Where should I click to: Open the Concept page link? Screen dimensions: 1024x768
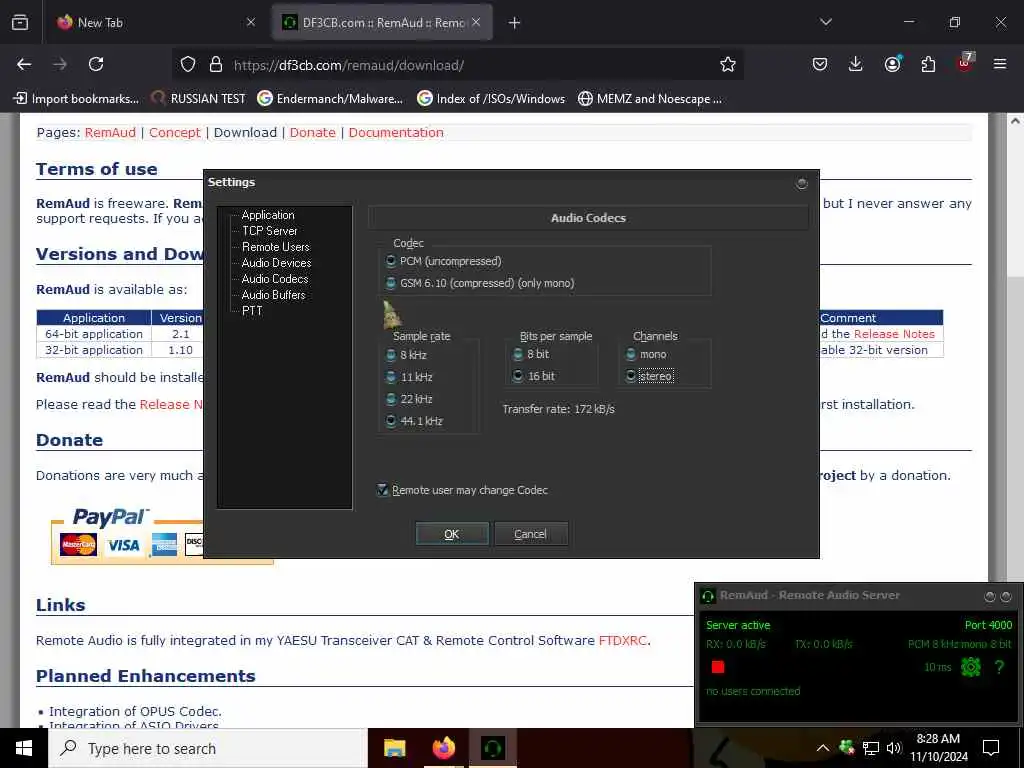pos(174,133)
